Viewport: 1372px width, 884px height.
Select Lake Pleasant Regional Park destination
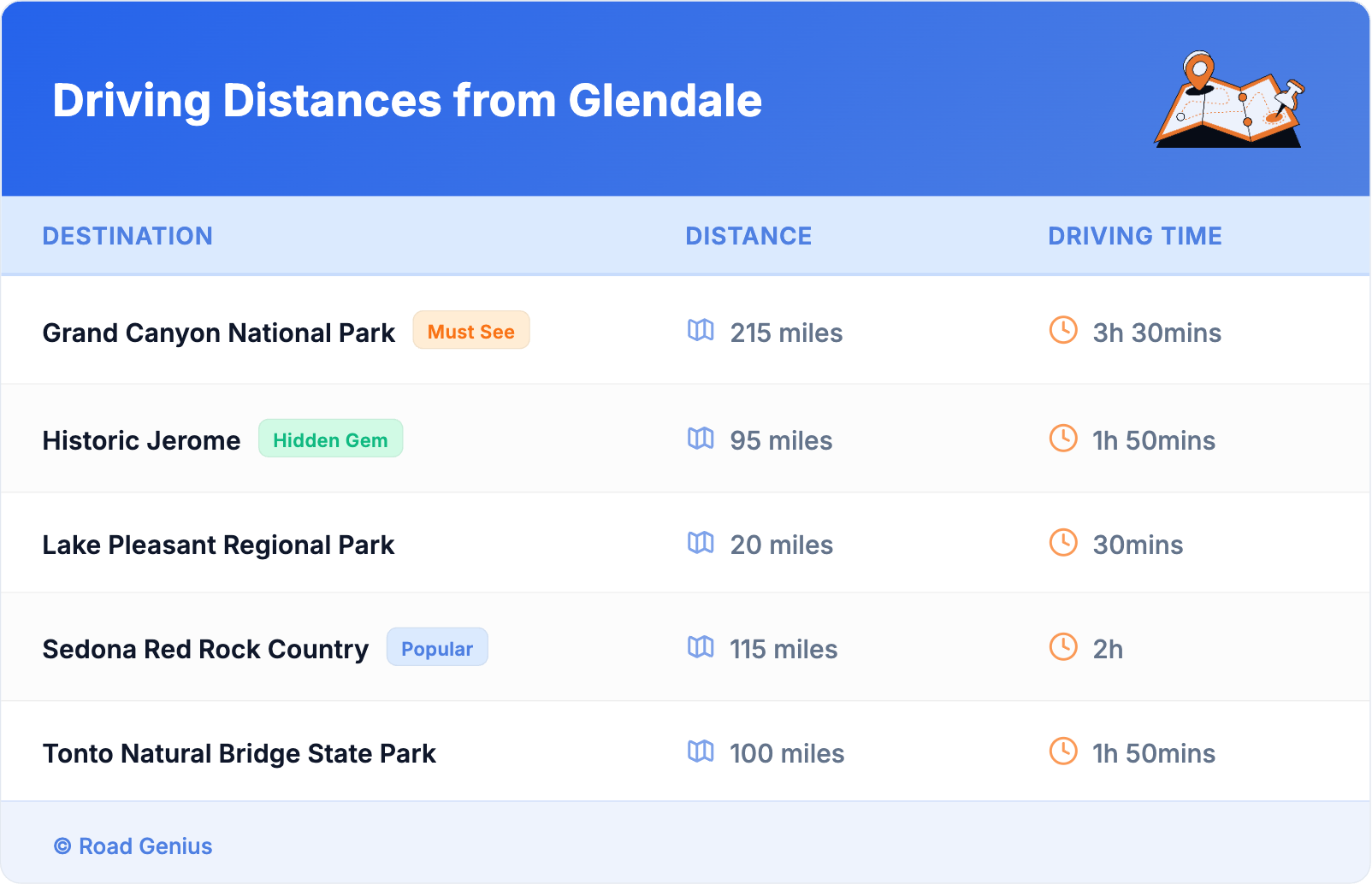click(218, 545)
